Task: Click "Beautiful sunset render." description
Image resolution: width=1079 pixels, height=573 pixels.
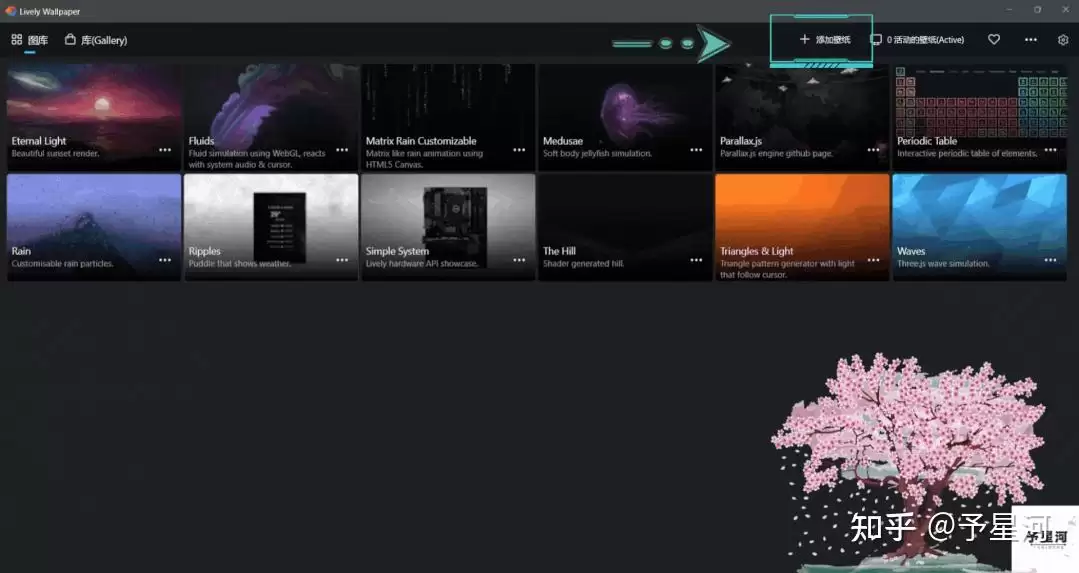Action: 55,153
